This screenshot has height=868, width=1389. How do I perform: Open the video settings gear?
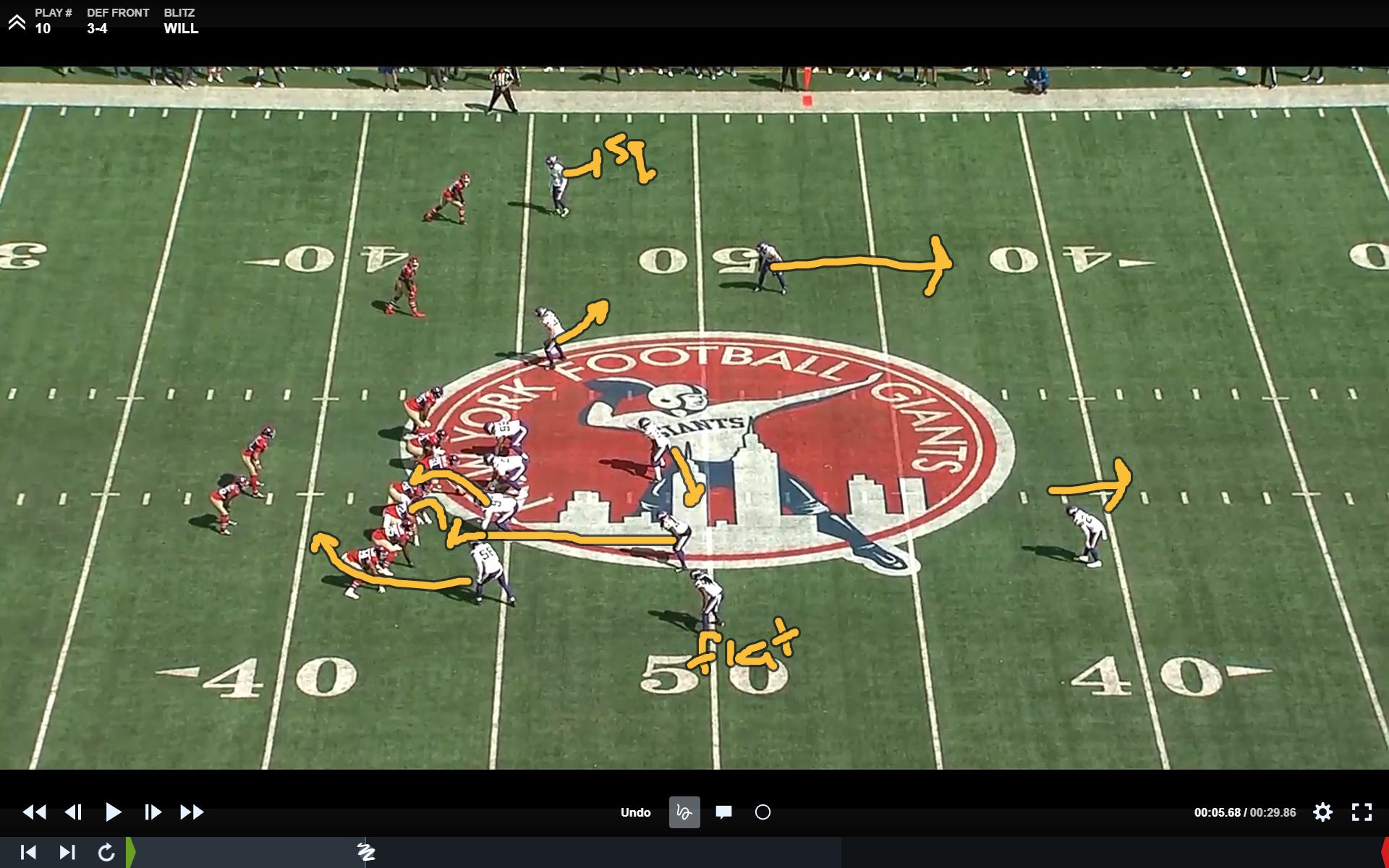click(1322, 812)
